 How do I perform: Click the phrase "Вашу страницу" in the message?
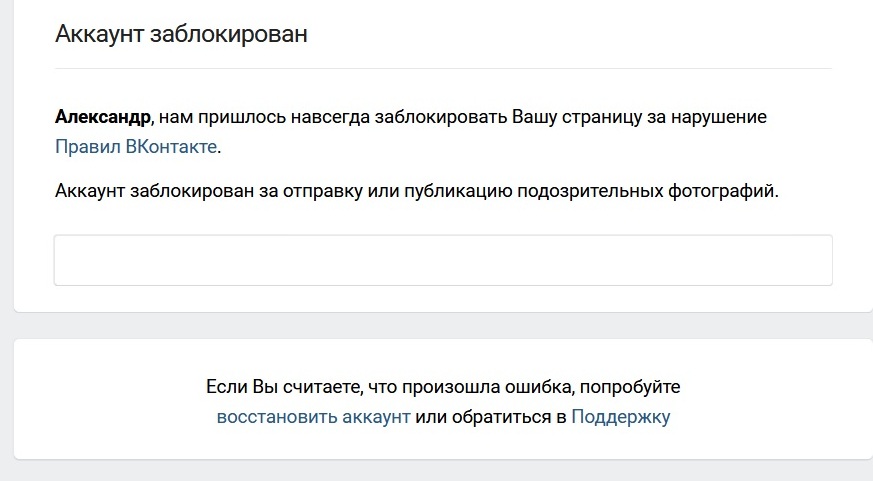coord(577,117)
